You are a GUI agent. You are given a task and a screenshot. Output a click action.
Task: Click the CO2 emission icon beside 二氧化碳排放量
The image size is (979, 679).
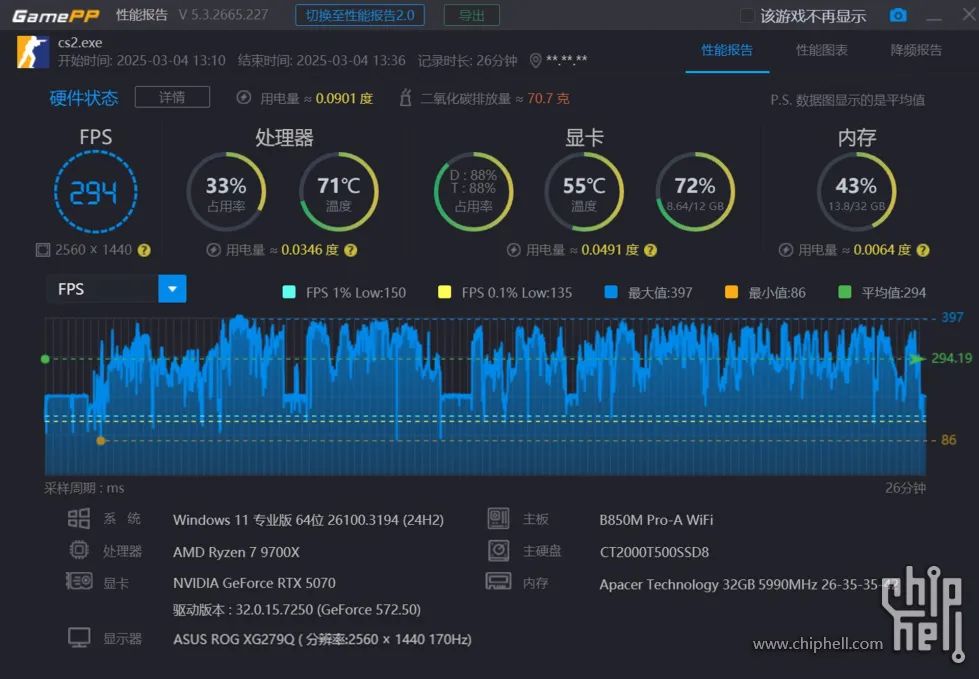(x=405, y=97)
